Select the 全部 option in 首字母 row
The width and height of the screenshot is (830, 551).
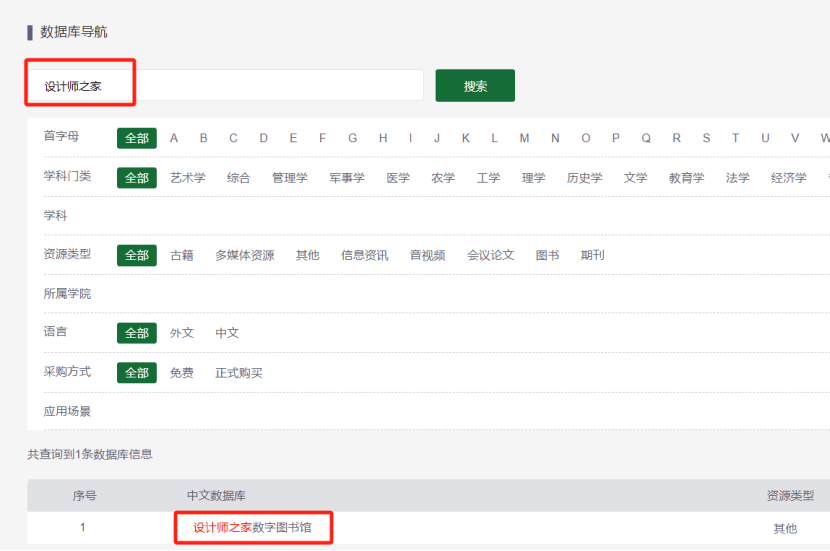(136, 138)
